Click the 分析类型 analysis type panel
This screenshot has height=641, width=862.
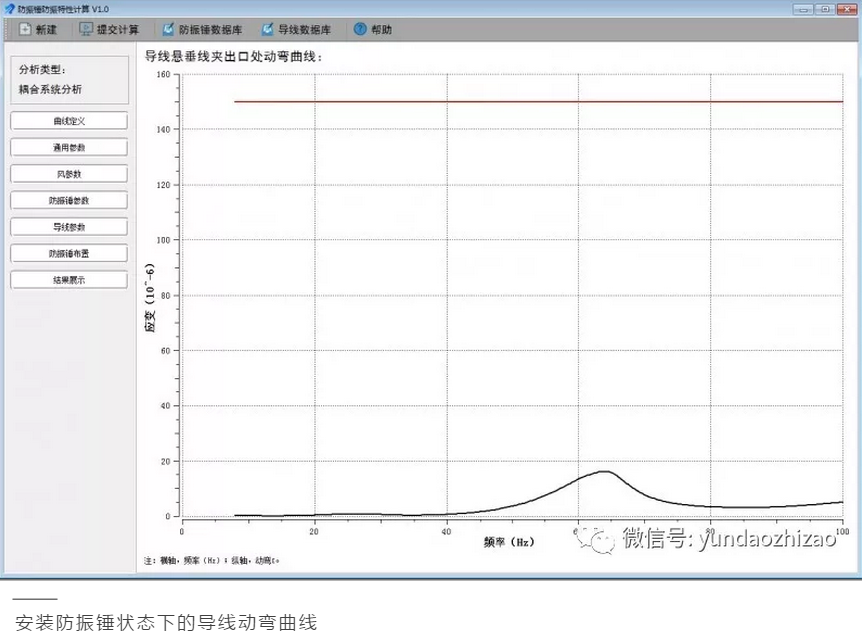coord(69,80)
